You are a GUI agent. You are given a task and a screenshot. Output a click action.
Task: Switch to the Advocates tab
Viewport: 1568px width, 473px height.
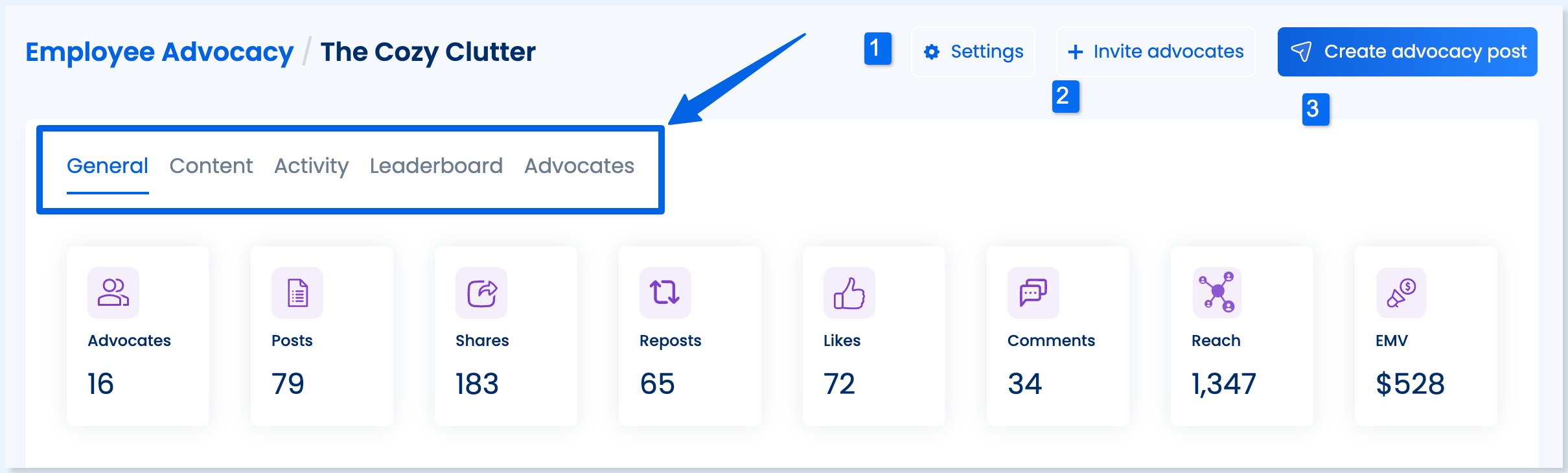coord(579,166)
